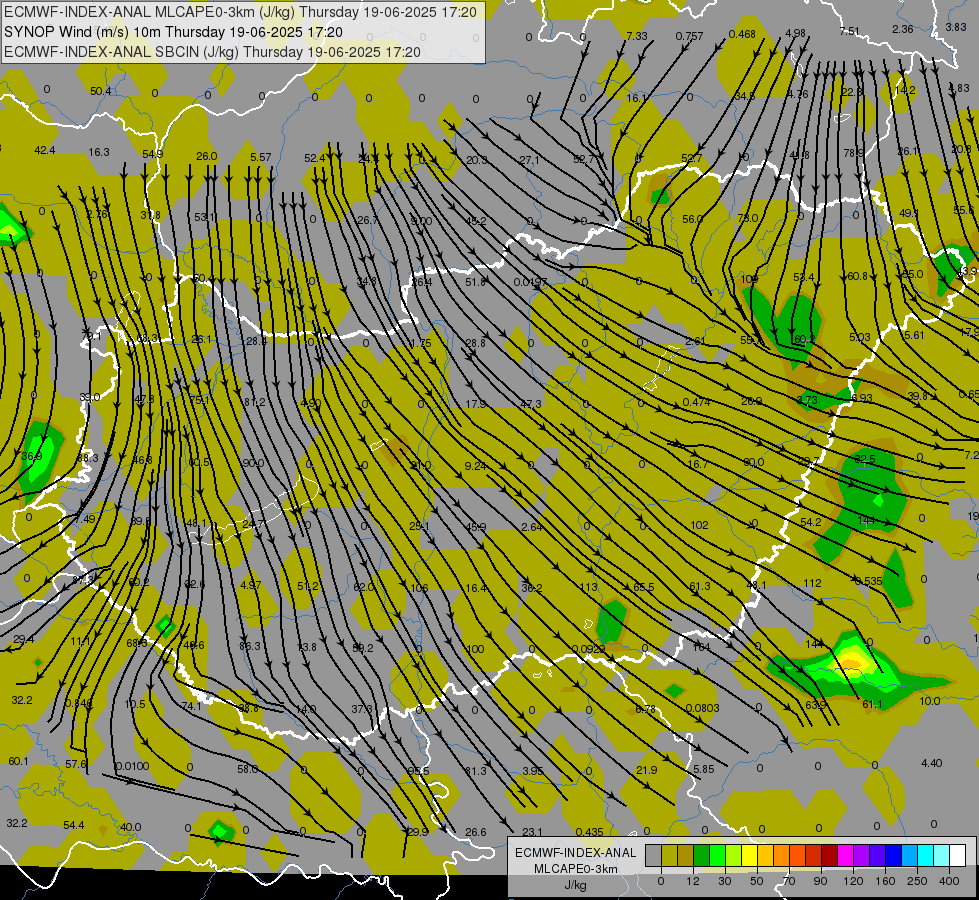
Task: Select the value '102'
Action: click(x=699, y=525)
